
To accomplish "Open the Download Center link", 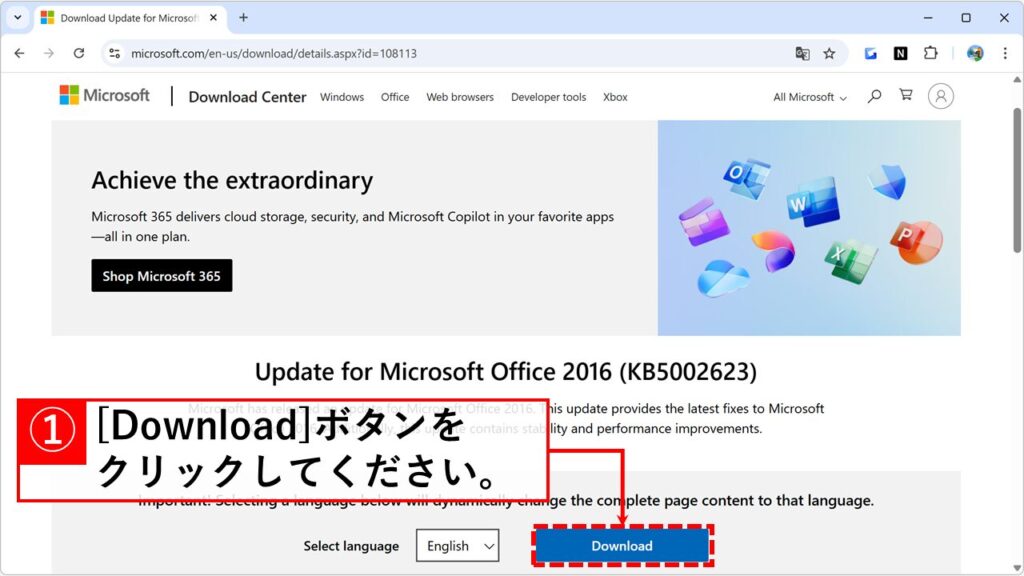I will point(247,97).
